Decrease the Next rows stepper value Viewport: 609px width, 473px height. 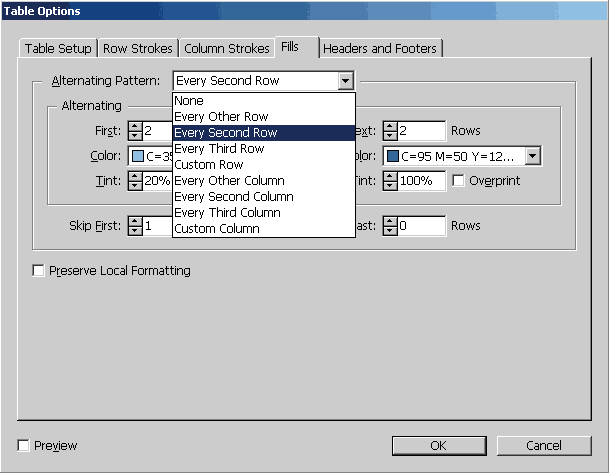point(390,136)
